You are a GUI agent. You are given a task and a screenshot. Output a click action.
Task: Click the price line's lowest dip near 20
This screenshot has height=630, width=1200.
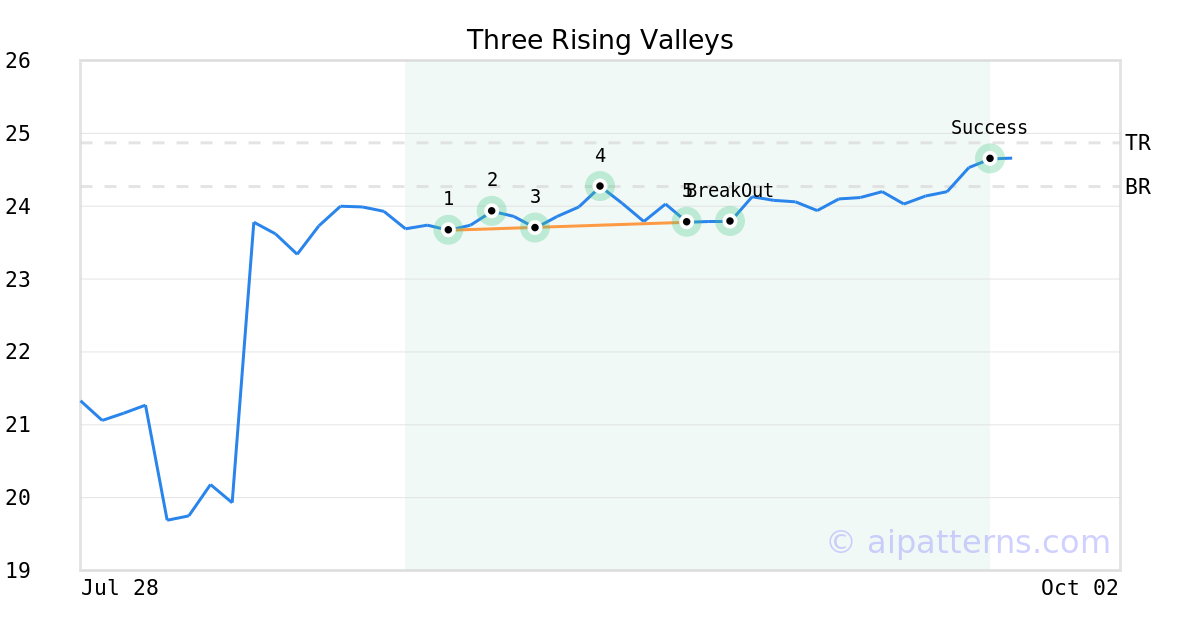[168, 519]
